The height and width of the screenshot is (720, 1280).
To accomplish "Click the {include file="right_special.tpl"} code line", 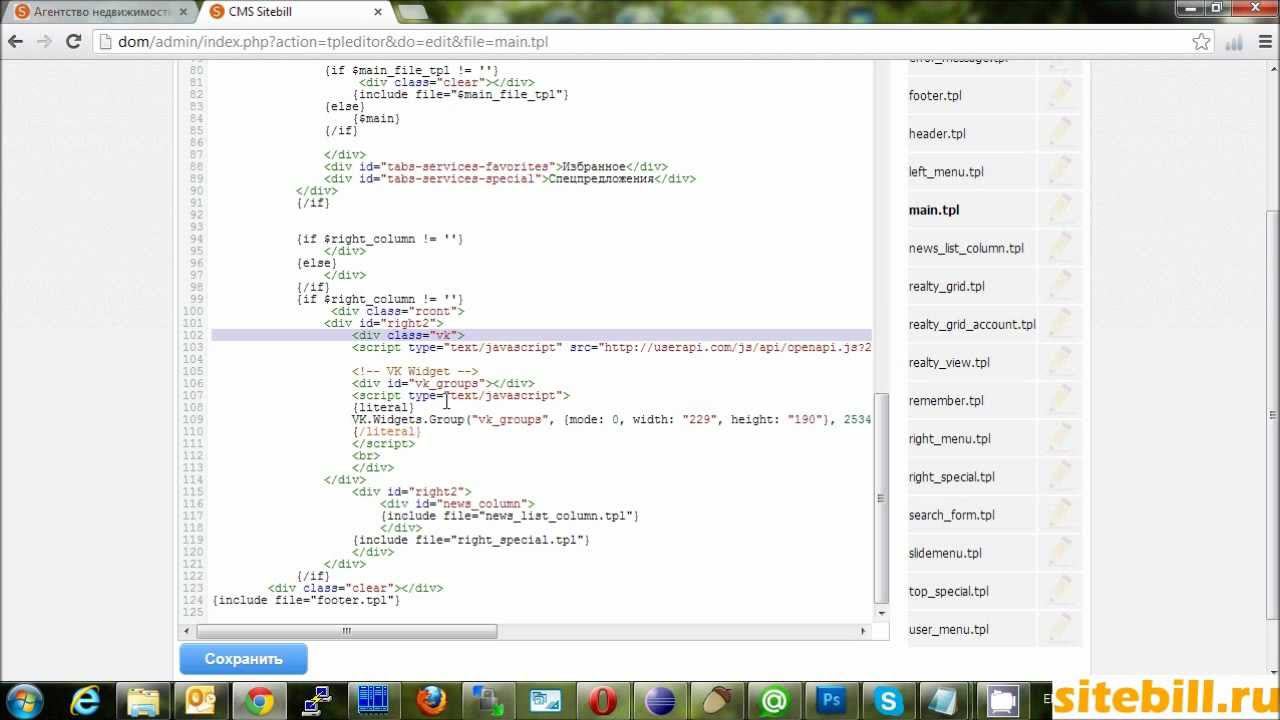I will (471, 540).
